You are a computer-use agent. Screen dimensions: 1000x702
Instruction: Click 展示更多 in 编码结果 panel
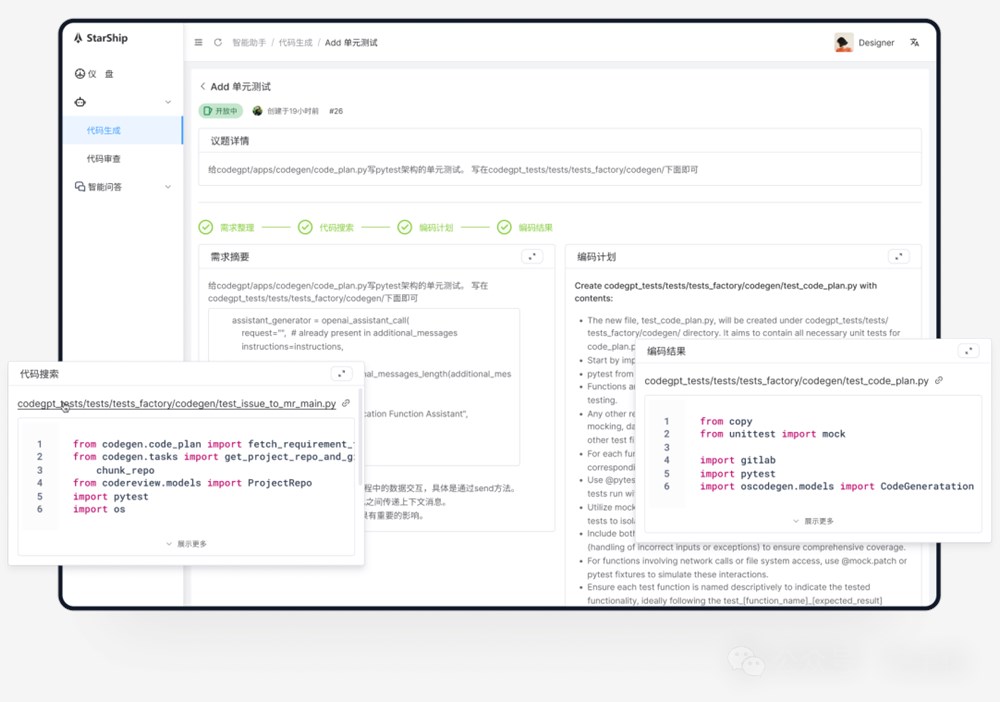(813, 521)
